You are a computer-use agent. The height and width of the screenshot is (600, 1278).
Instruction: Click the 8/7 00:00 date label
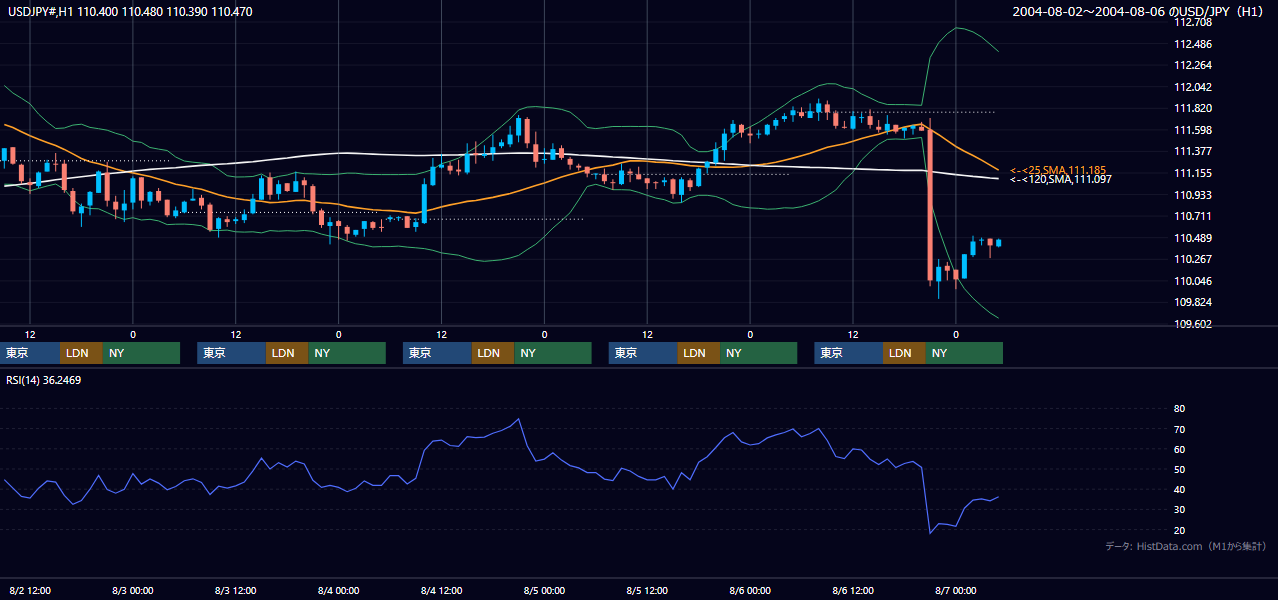[956, 591]
